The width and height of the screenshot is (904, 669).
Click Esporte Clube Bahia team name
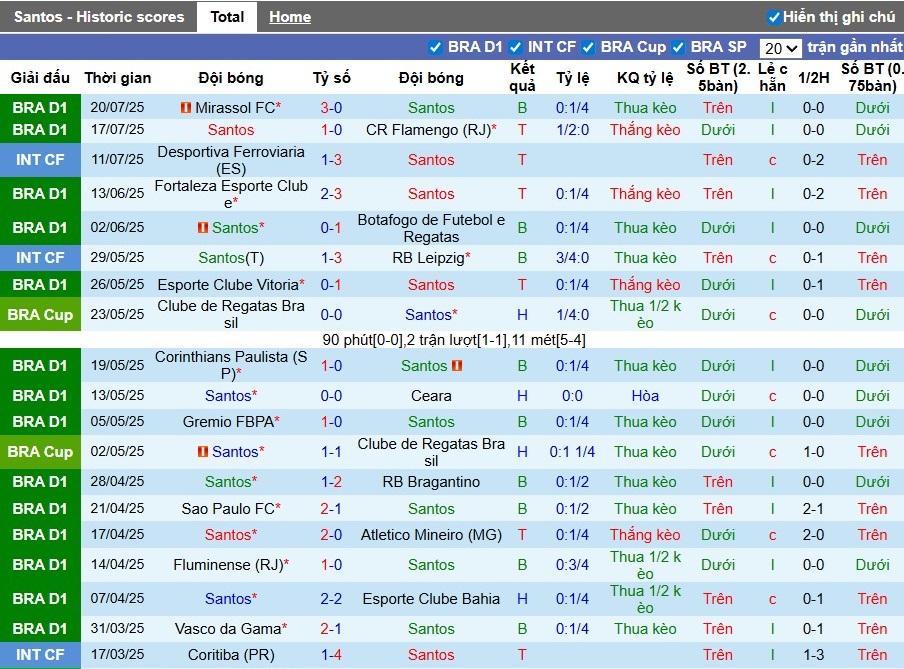click(431, 599)
